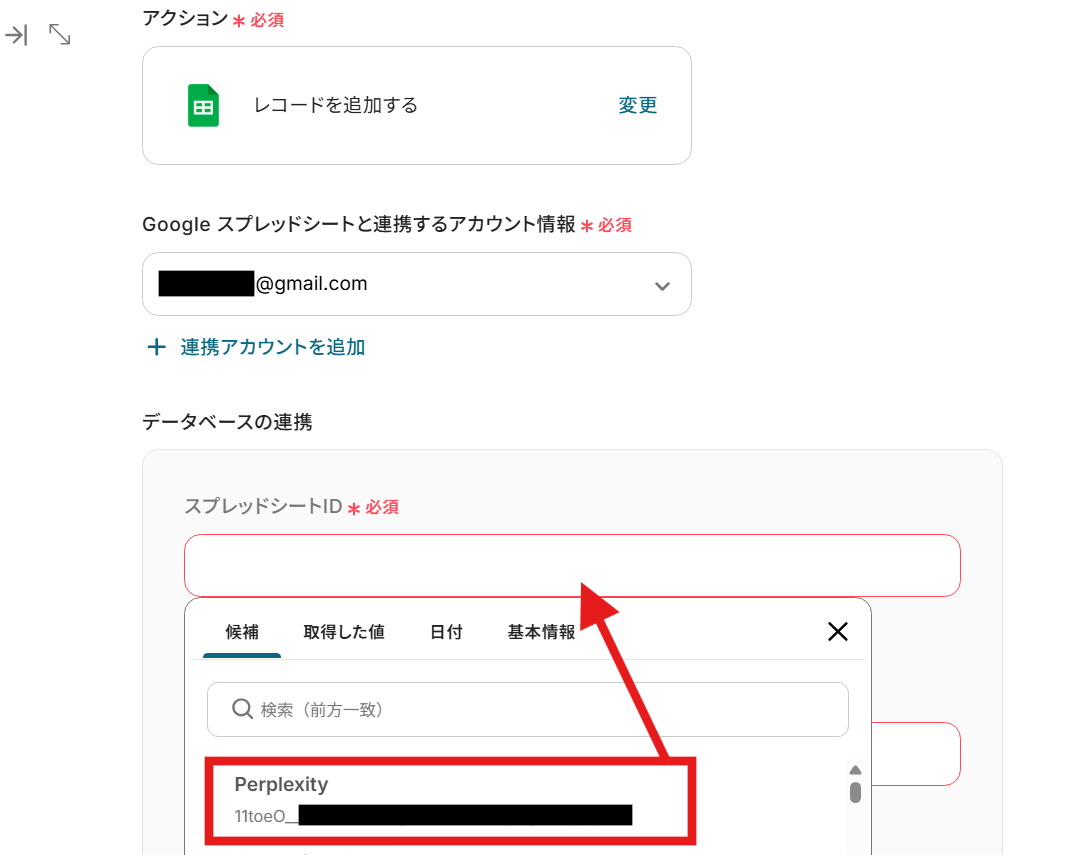The height and width of the screenshot is (855, 1089).
Task: Click the Google スプレッドシートと連携するアカウント情報 label
Action: [x=358, y=224]
